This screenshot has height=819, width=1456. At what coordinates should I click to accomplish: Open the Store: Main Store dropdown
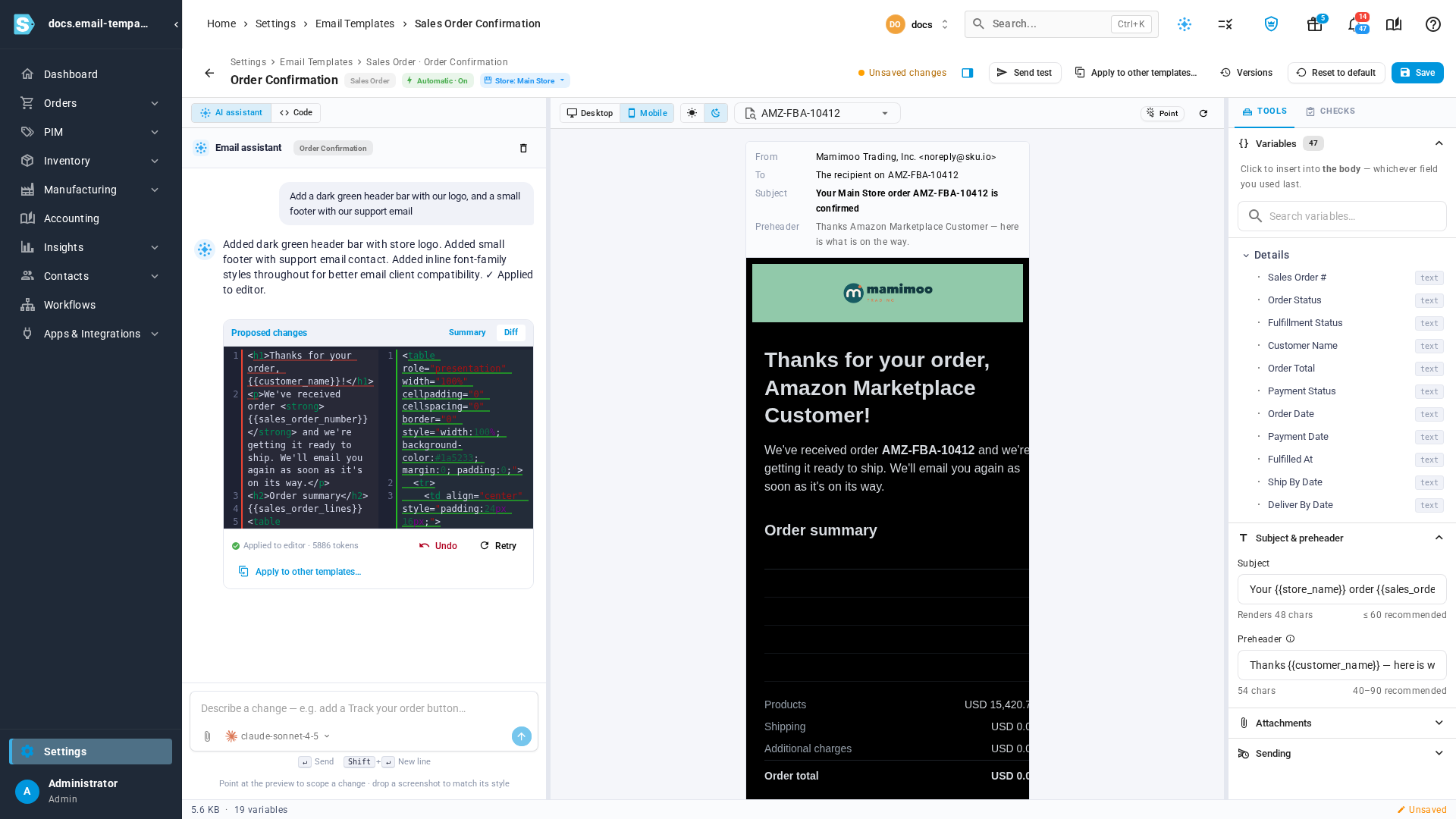tap(525, 80)
